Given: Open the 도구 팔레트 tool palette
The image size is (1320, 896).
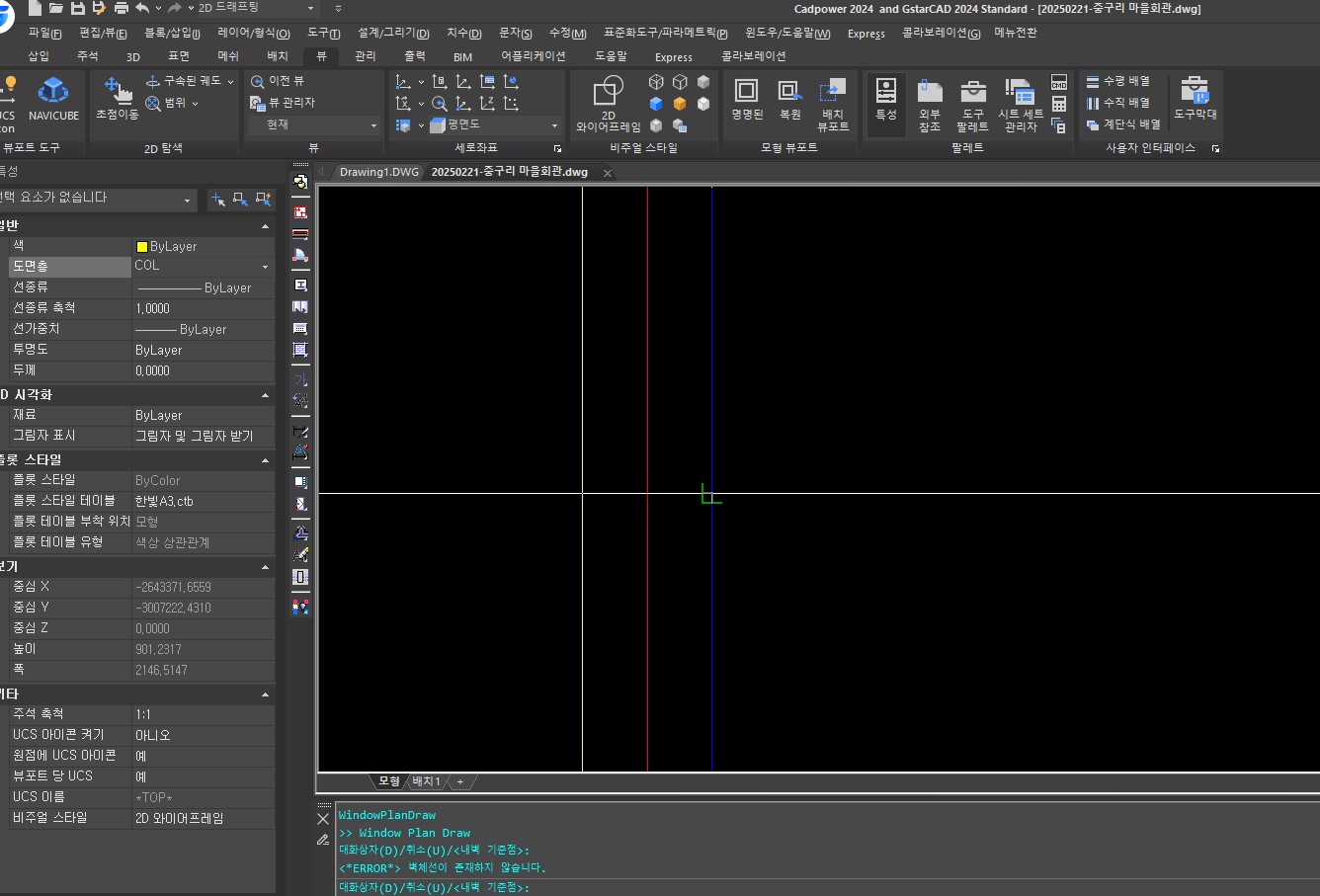Looking at the screenshot, I should [972, 105].
